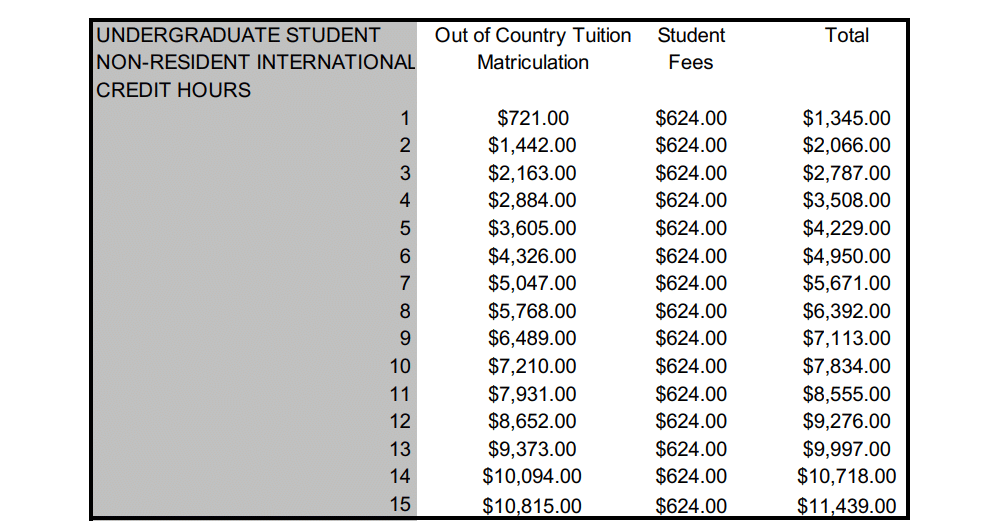
Task: Select the 'Total' column header
Action: [847, 36]
